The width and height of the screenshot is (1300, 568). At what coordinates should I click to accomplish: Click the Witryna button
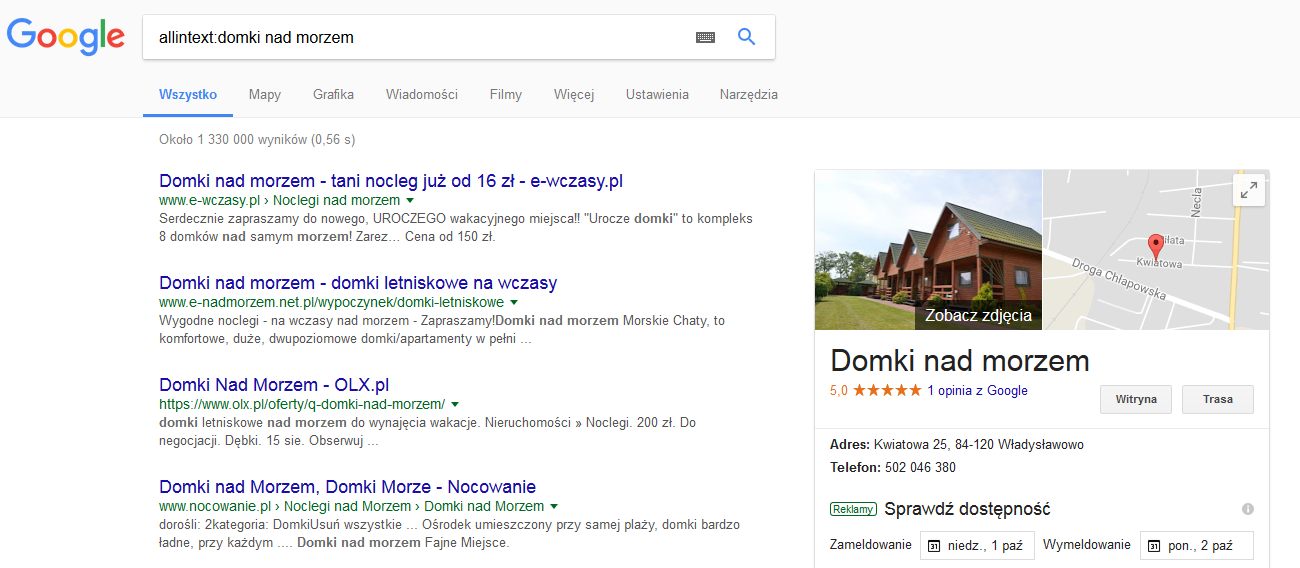1136,399
